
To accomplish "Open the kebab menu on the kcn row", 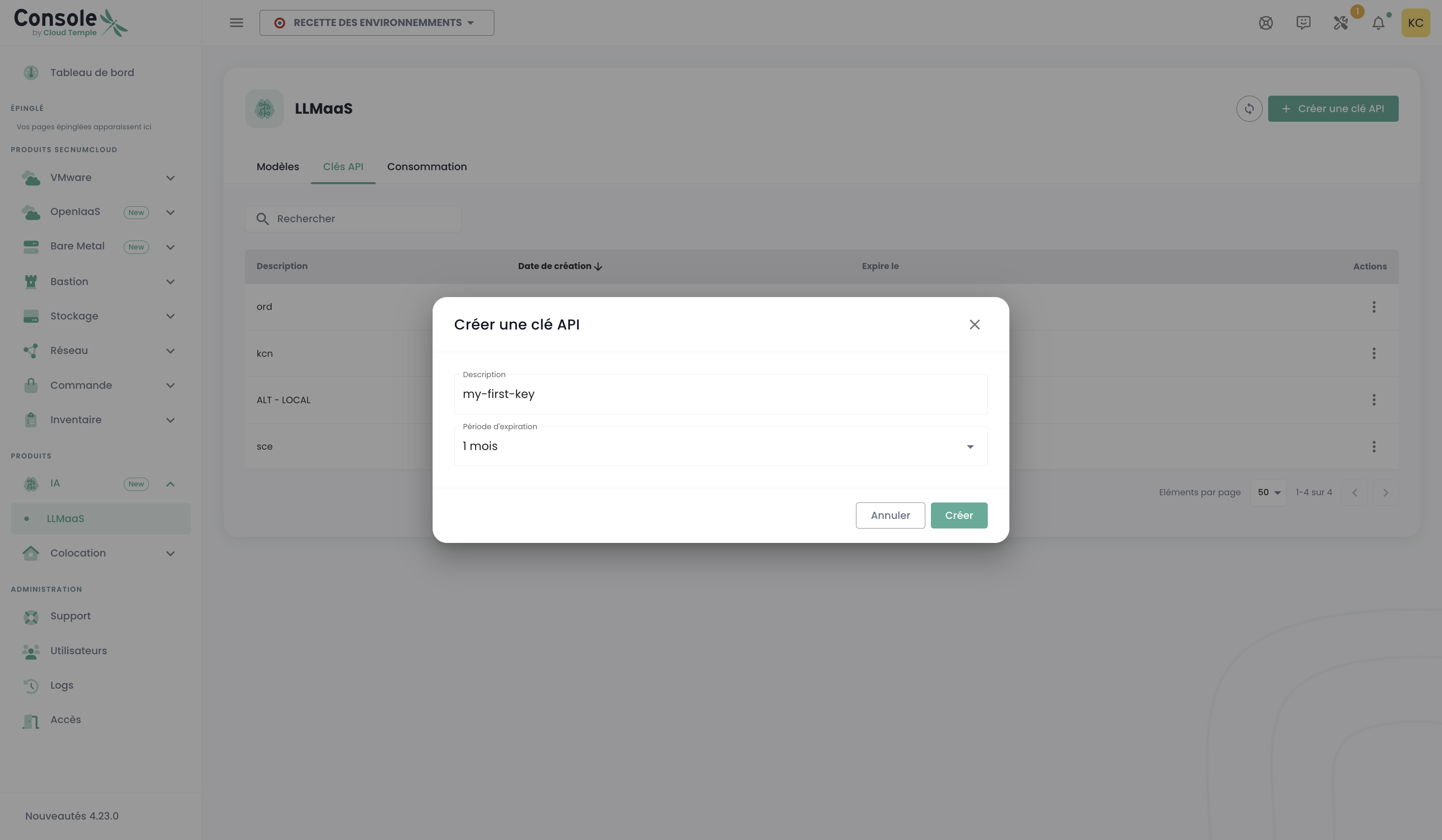I will tap(1374, 354).
